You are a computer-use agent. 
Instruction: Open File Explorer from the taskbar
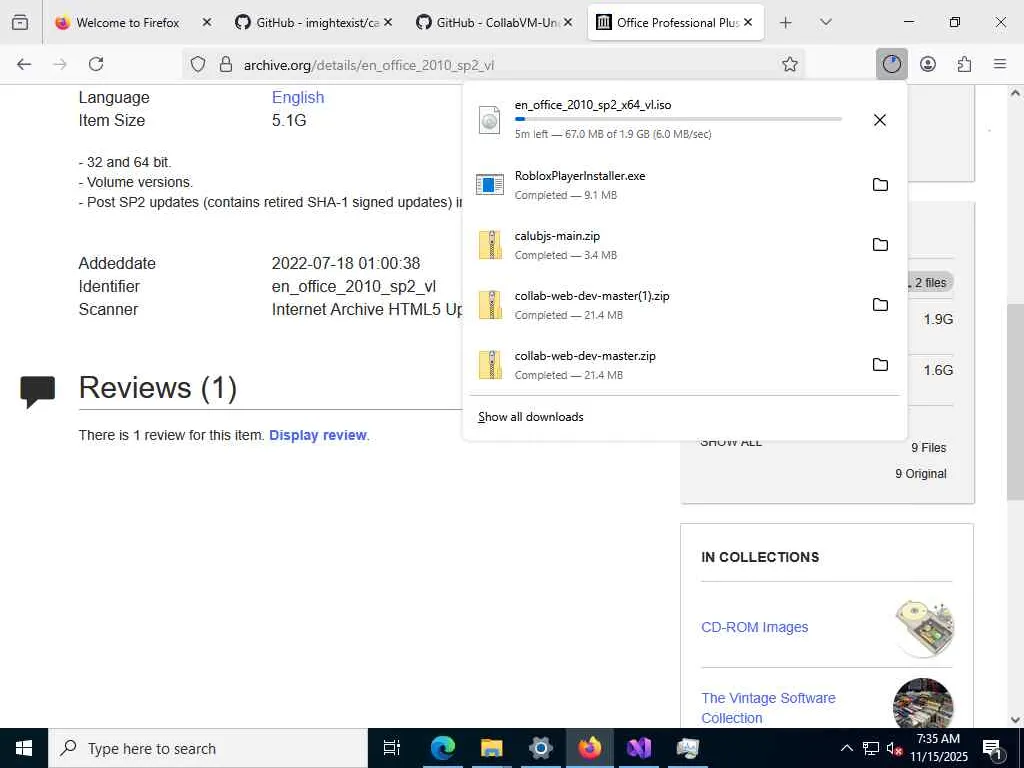(491, 748)
